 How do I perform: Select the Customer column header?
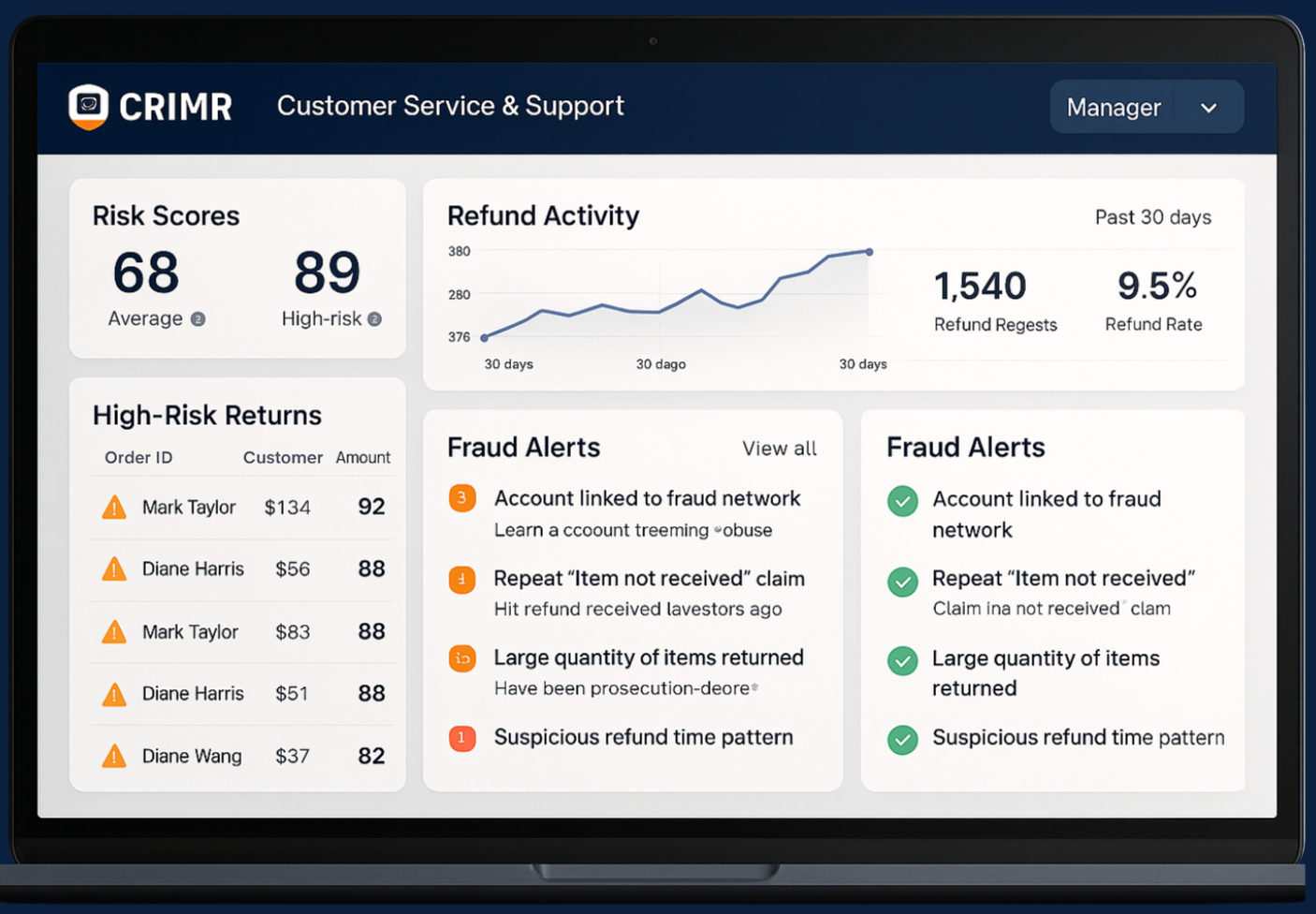pos(283,458)
